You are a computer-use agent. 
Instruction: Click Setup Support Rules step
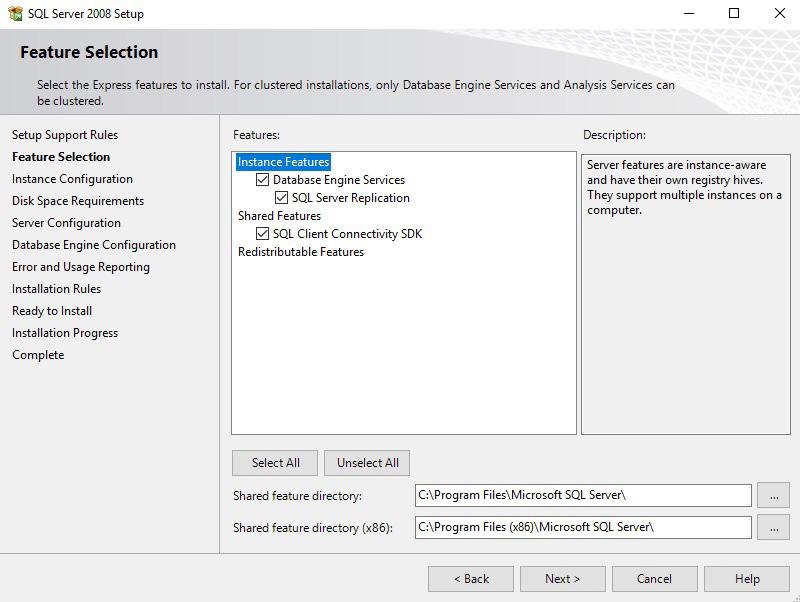65,135
